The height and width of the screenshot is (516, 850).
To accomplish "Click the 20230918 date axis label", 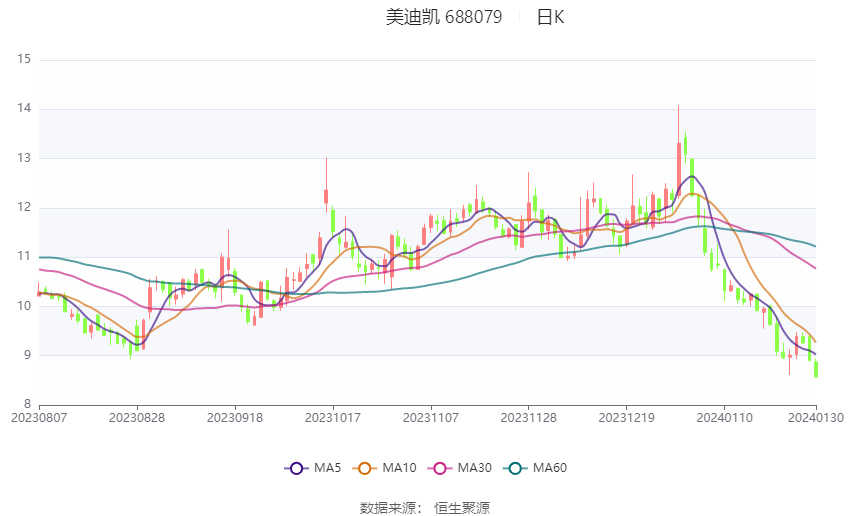I will (235, 418).
